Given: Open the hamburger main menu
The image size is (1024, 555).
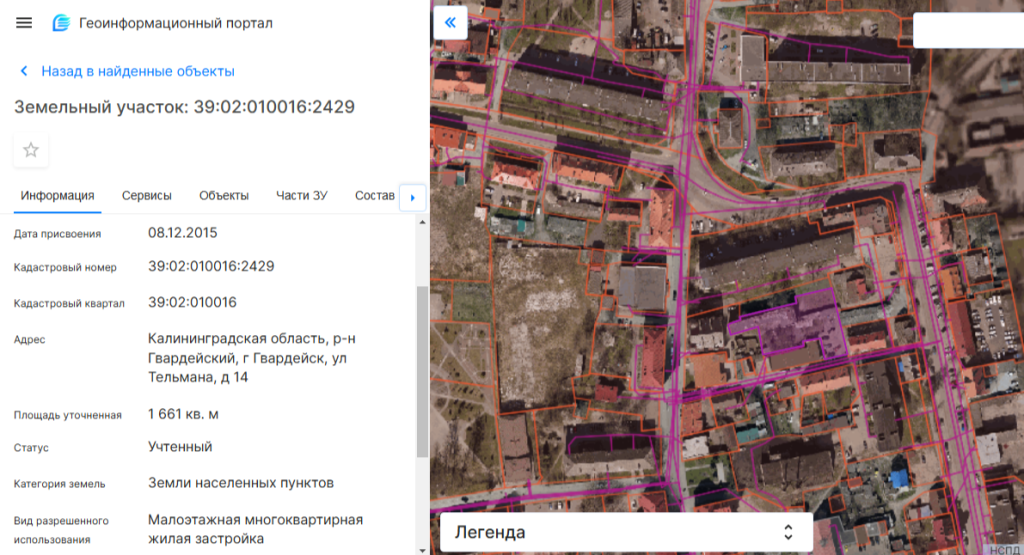Looking at the screenshot, I should coord(24,23).
